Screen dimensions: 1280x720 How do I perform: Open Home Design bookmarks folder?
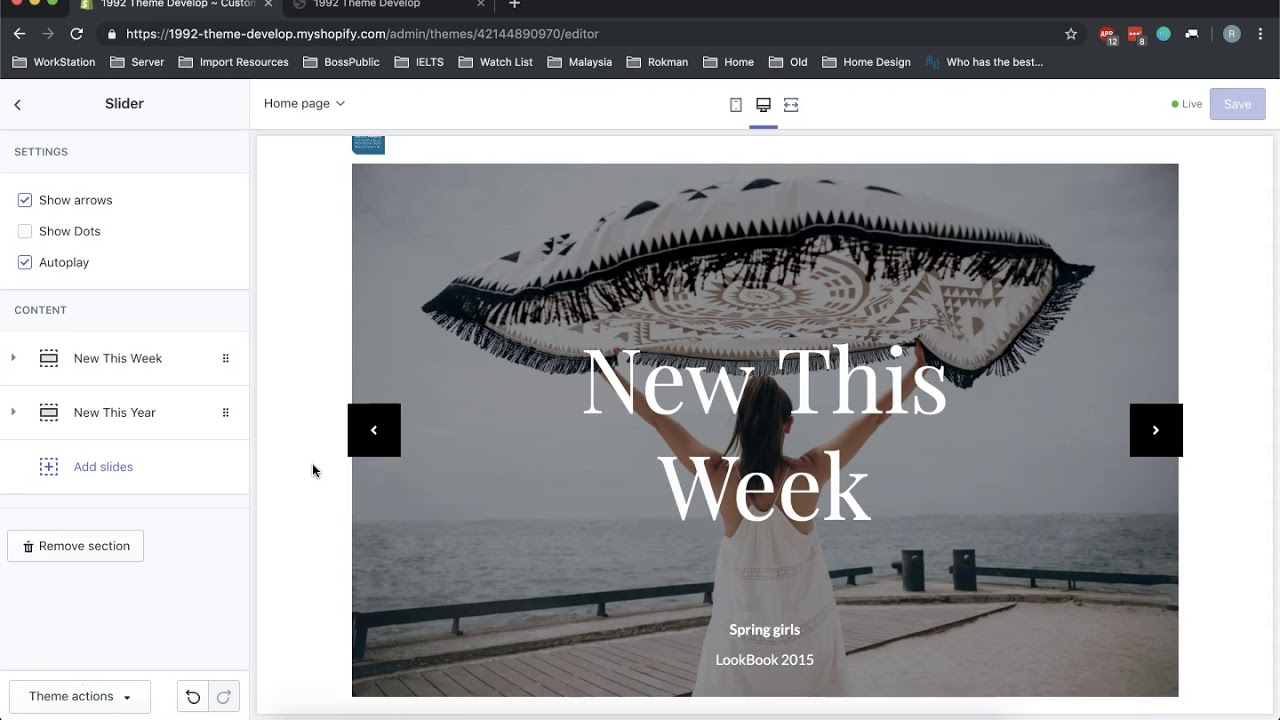click(866, 62)
